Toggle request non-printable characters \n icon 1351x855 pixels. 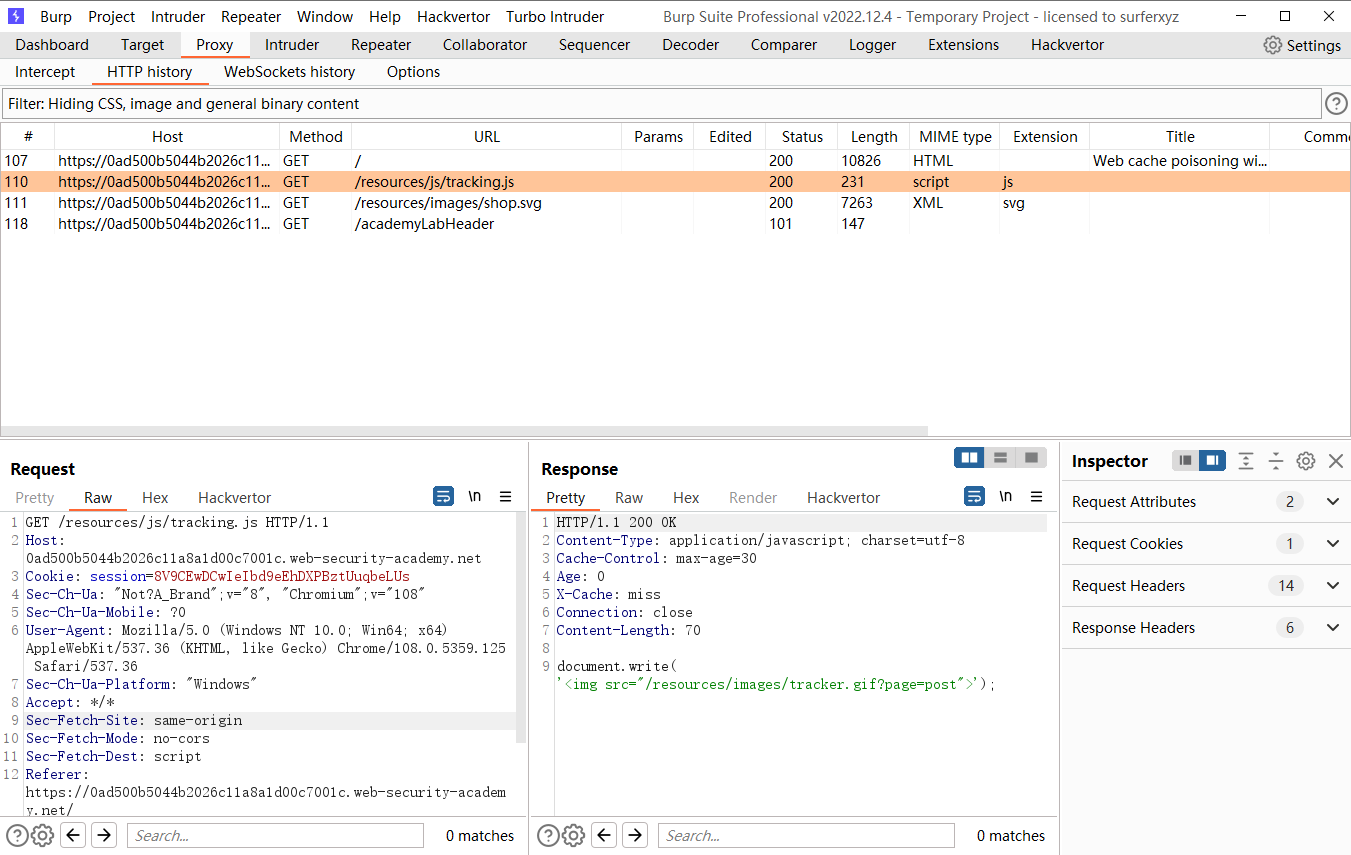coord(475,496)
